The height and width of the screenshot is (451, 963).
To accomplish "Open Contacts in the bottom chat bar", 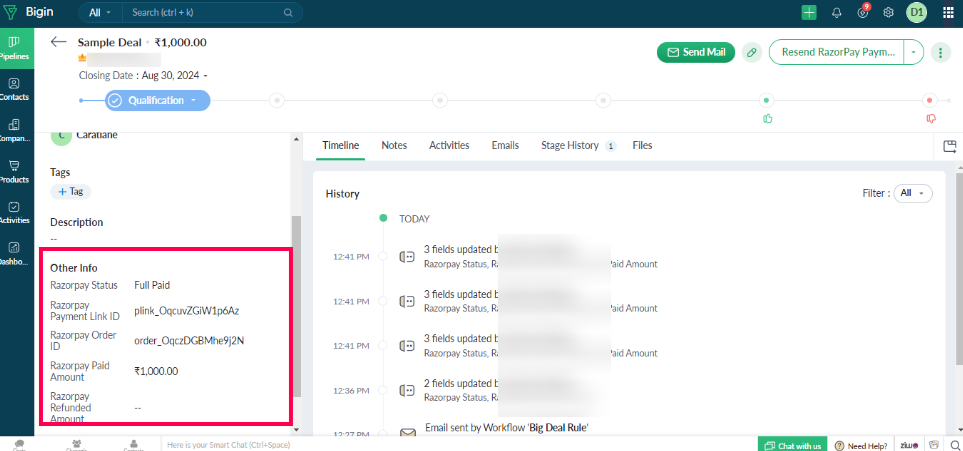I will 133,444.
